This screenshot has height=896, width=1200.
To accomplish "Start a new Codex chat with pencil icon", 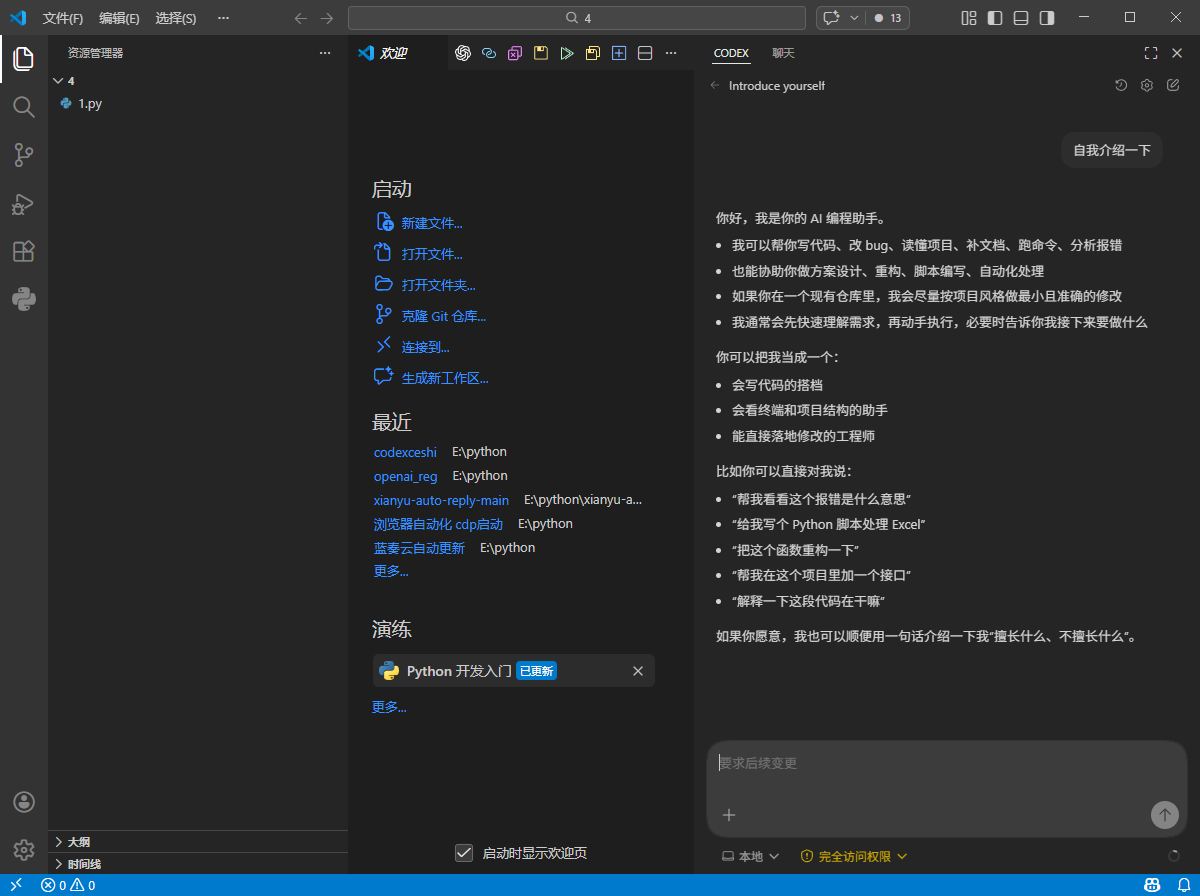I will (1172, 85).
